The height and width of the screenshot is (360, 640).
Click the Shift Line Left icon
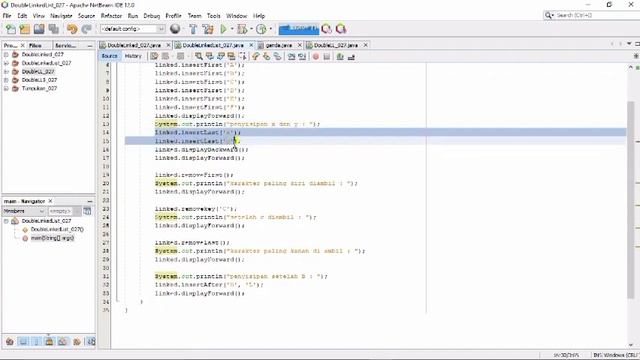click(291, 56)
